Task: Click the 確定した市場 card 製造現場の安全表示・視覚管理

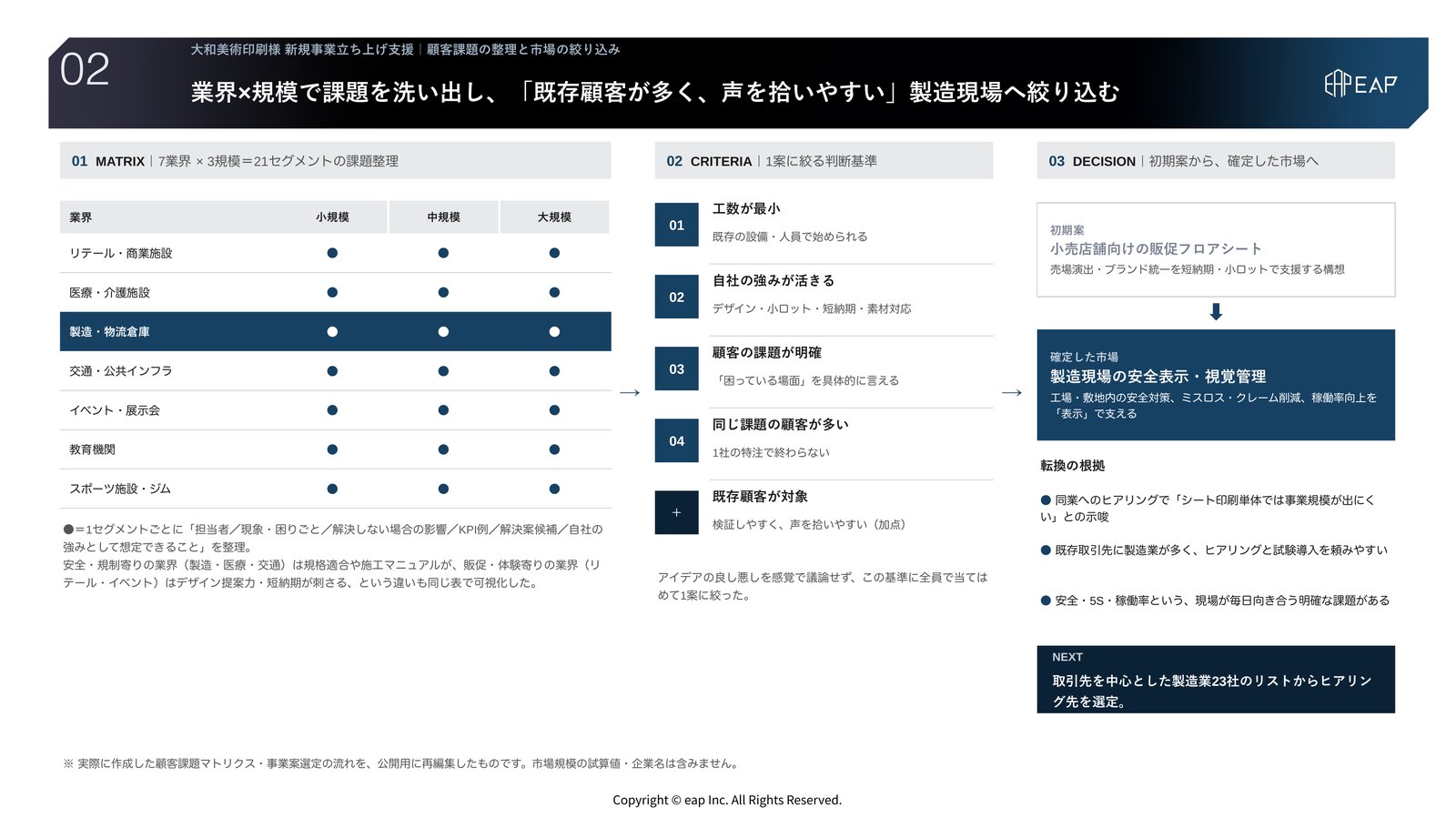Action: click(1216, 385)
